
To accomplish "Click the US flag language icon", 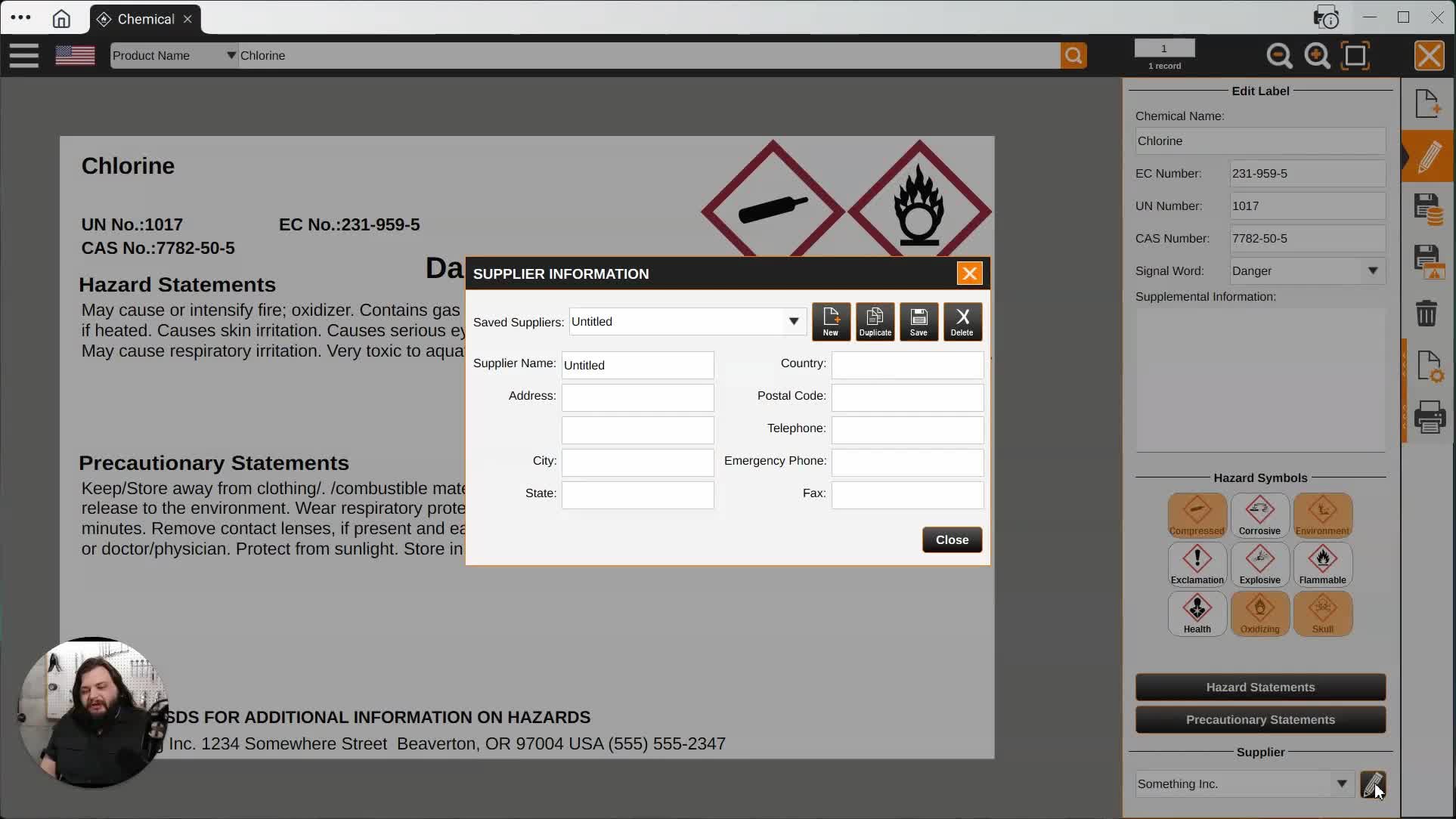I will point(76,55).
